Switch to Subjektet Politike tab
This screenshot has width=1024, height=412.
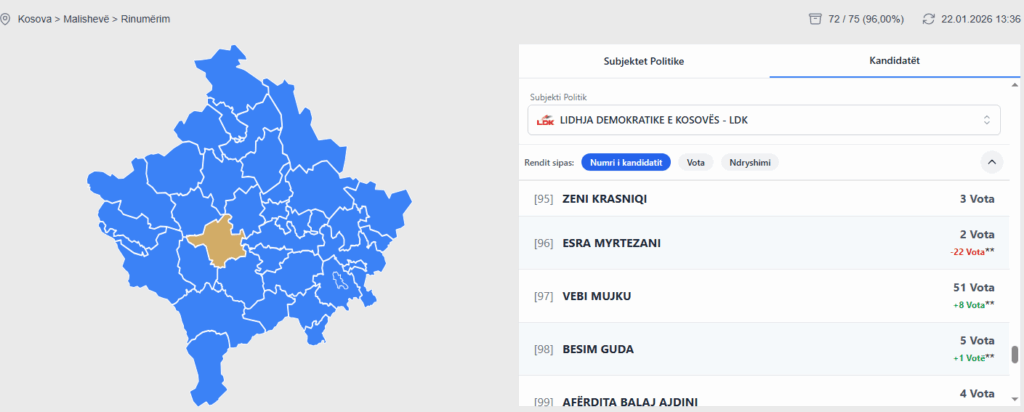click(x=643, y=61)
